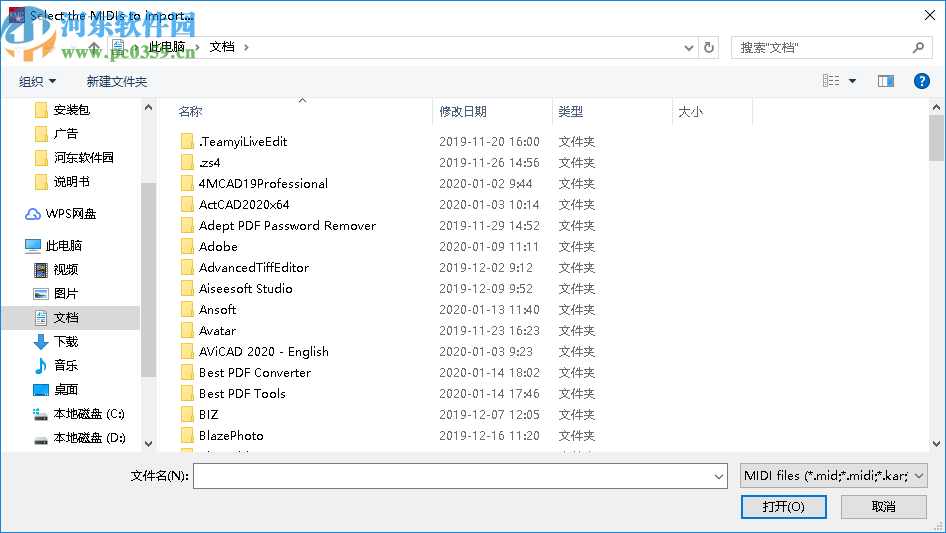Open the help question mark icon
The height and width of the screenshot is (533, 946).
(921, 81)
